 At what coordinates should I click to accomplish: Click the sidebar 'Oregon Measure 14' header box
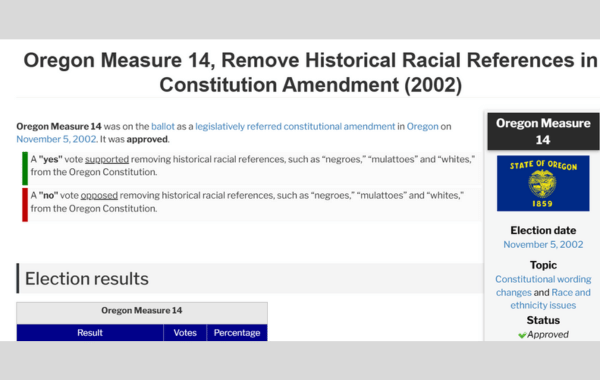(543, 131)
